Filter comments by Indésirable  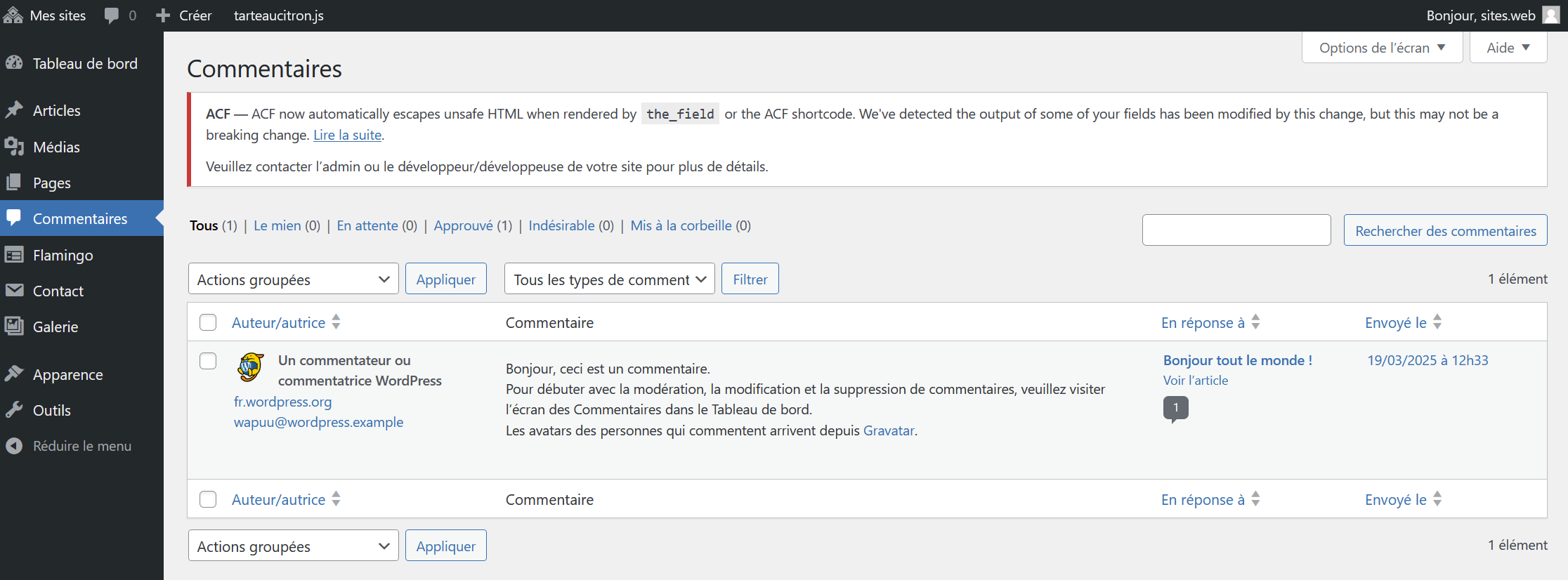[561, 225]
